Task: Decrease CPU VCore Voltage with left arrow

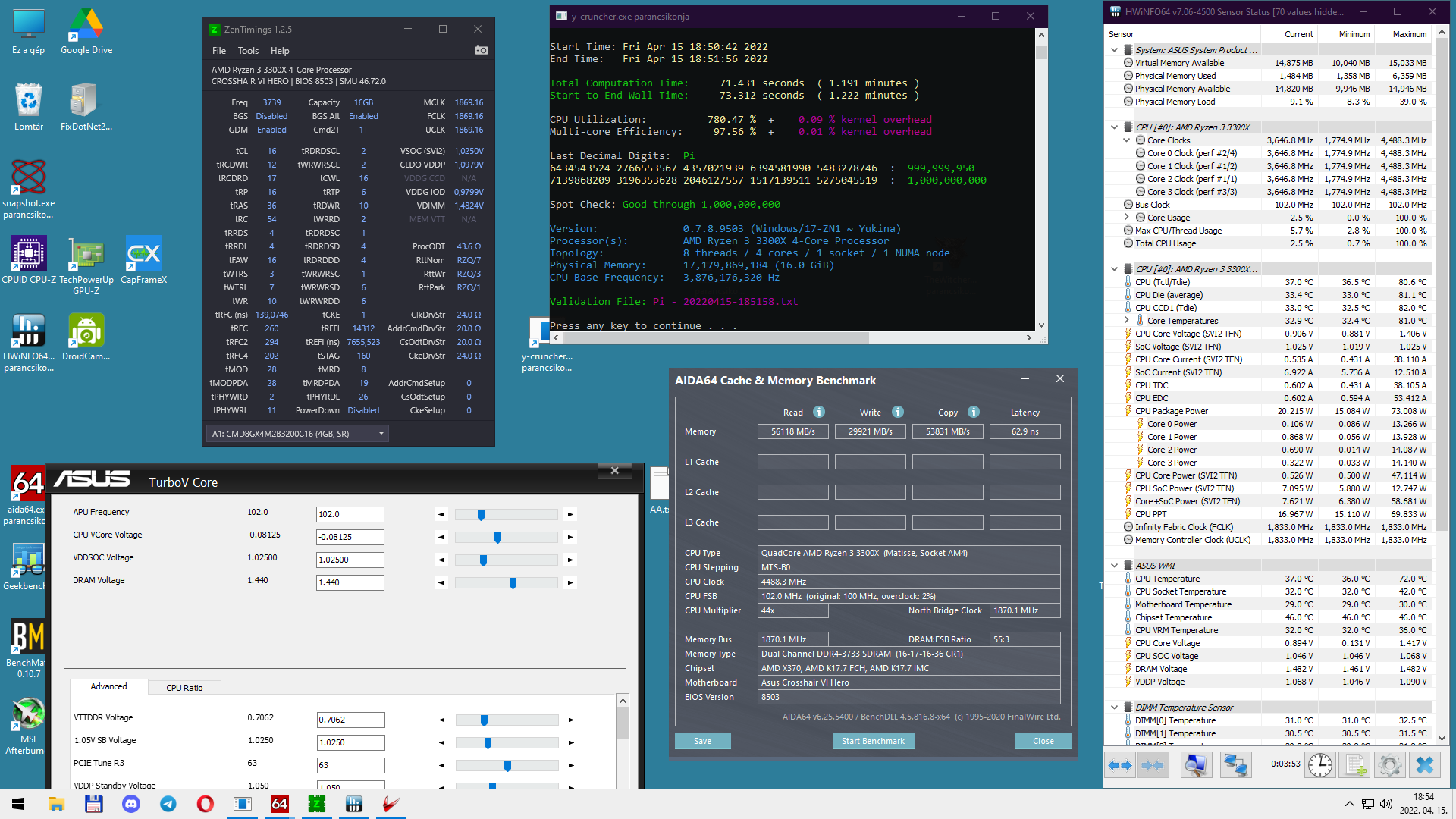Action: (441, 537)
